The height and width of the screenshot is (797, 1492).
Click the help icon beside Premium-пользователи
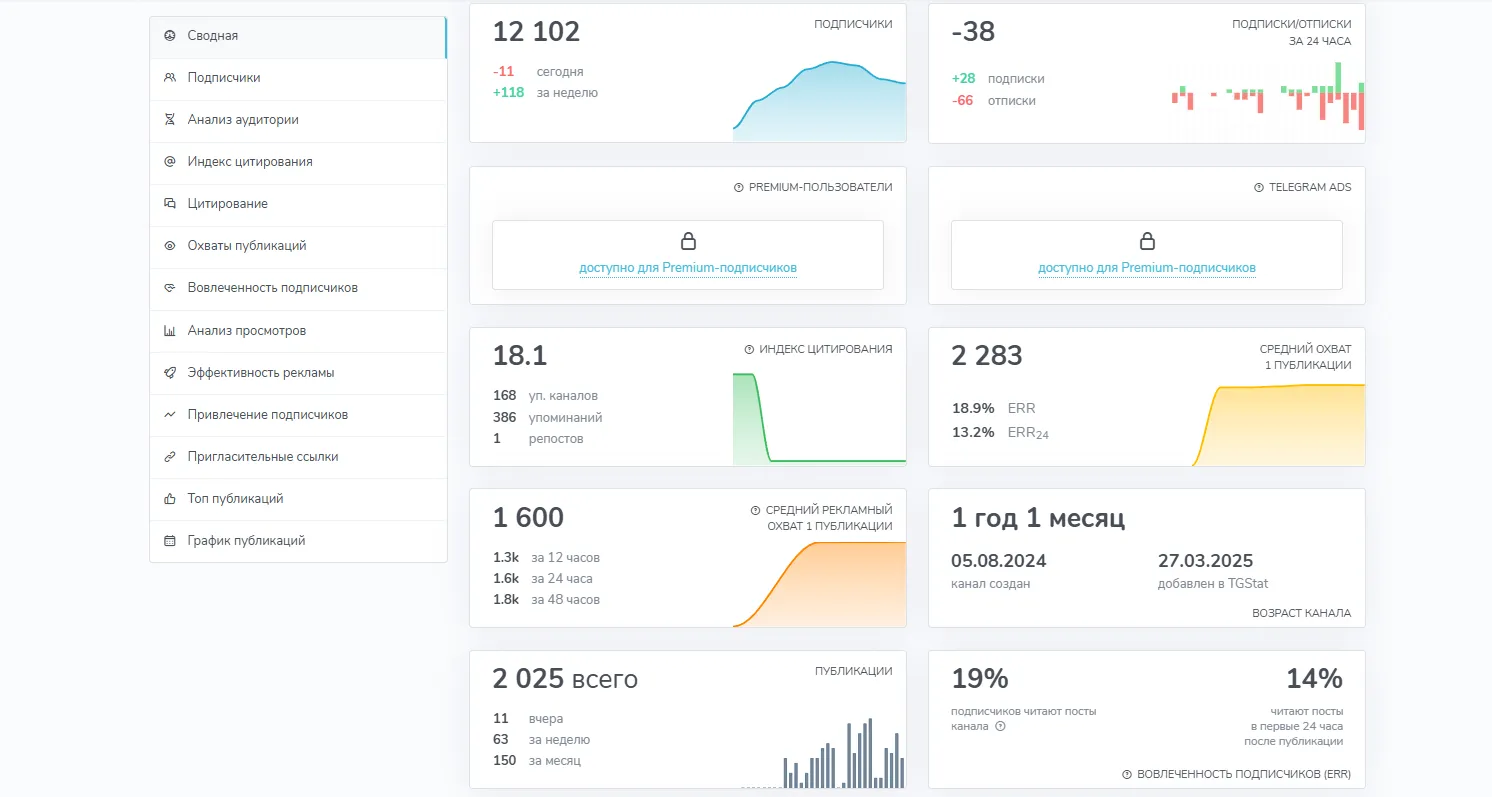click(739, 187)
